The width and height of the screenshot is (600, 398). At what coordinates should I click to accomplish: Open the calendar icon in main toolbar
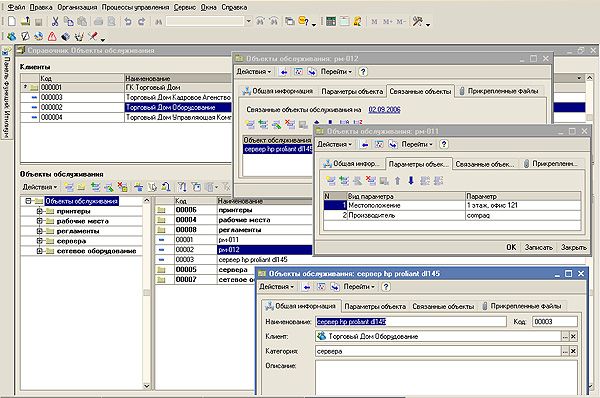pyautogui.click(x=344, y=21)
